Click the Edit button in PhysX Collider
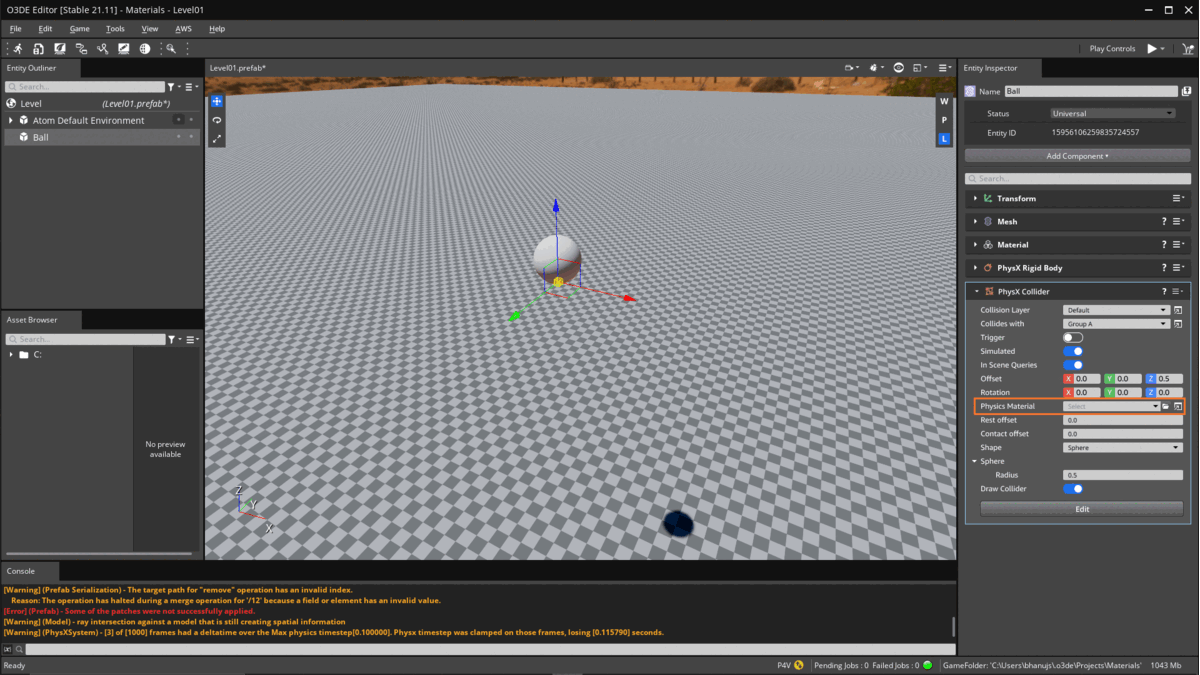The image size is (1200, 675). (x=1082, y=509)
